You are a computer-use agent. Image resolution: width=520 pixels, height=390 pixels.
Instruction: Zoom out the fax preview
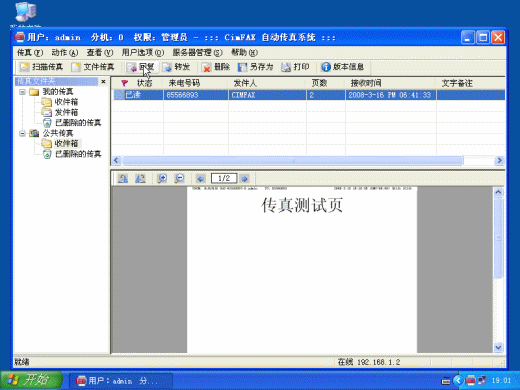(179, 179)
